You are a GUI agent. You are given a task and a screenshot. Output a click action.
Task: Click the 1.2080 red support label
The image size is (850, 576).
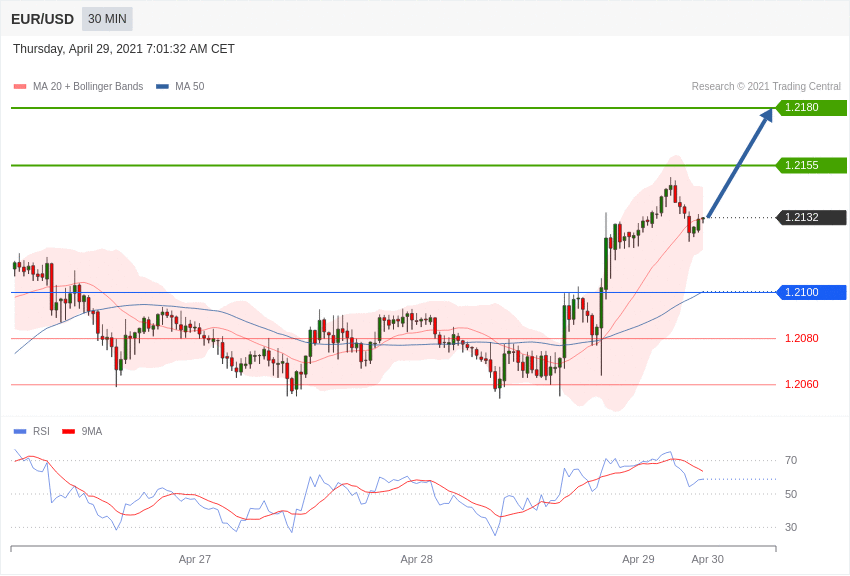(802, 338)
